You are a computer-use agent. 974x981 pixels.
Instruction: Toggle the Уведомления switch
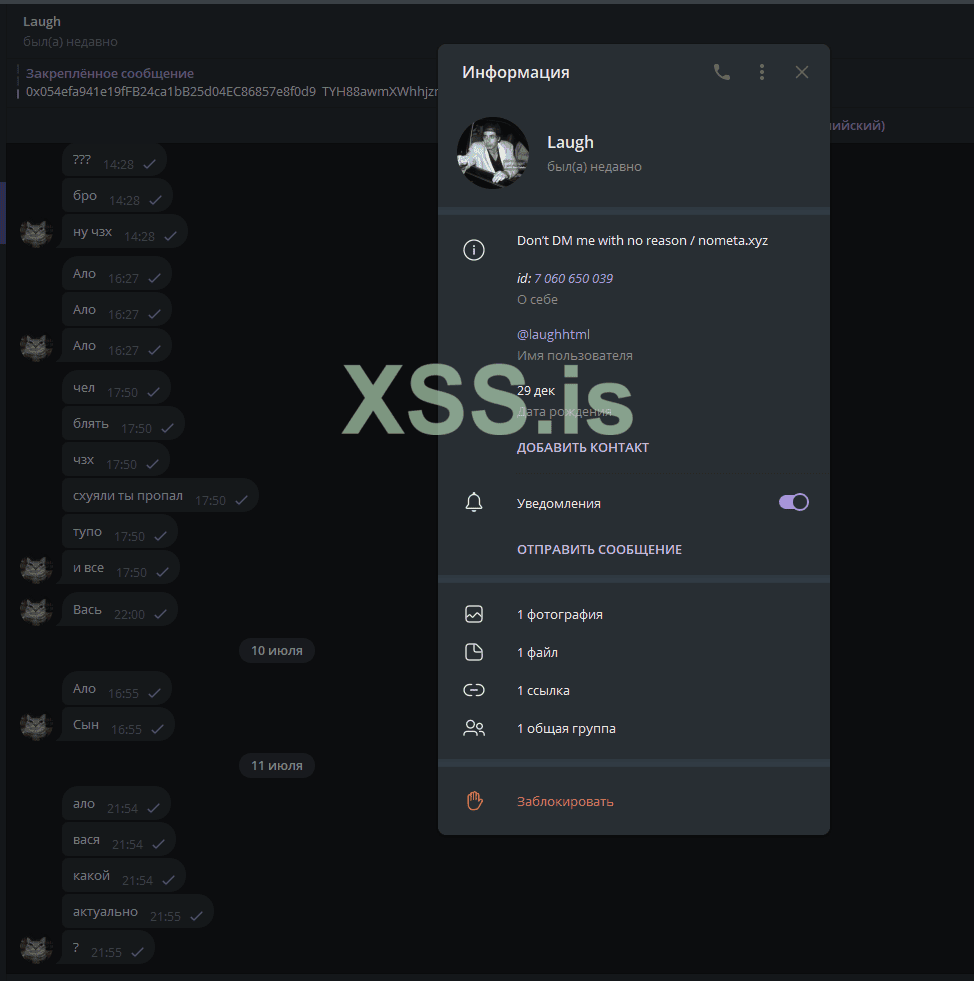tap(793, 502)
